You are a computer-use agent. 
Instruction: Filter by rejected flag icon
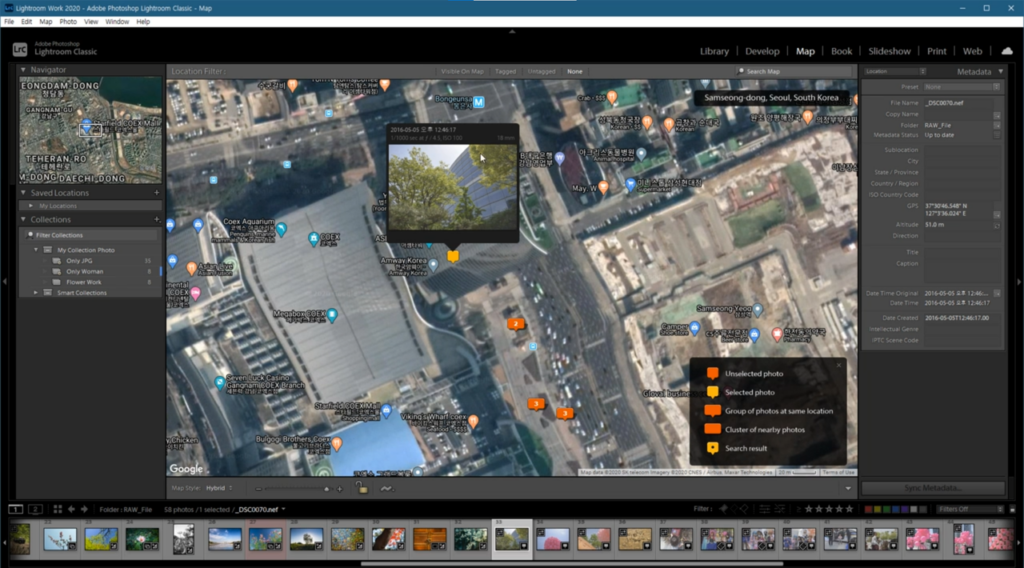[744, 509]
